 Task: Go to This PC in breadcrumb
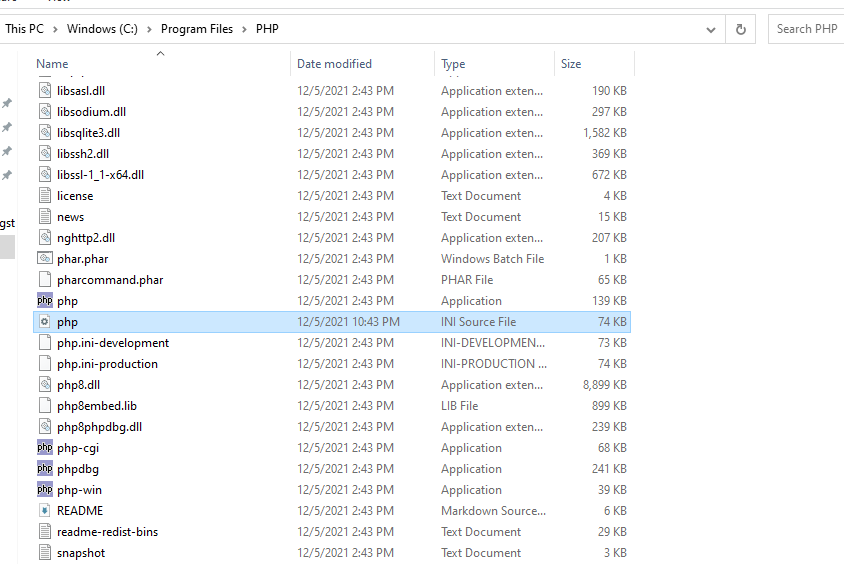pyautogui.click(x=24, y=29)
